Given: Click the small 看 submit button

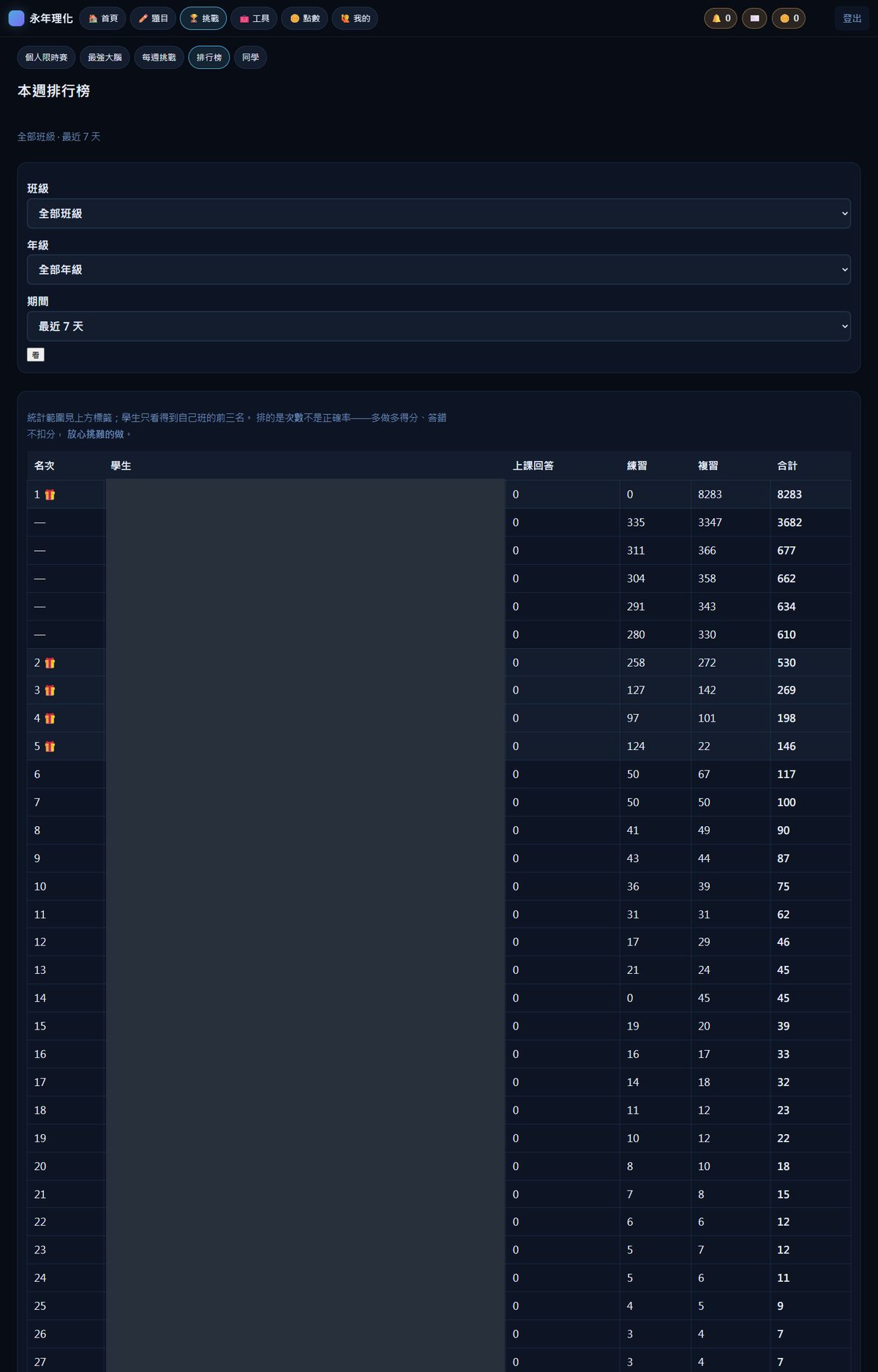Looking at the screenshot, I should (35, 355).
